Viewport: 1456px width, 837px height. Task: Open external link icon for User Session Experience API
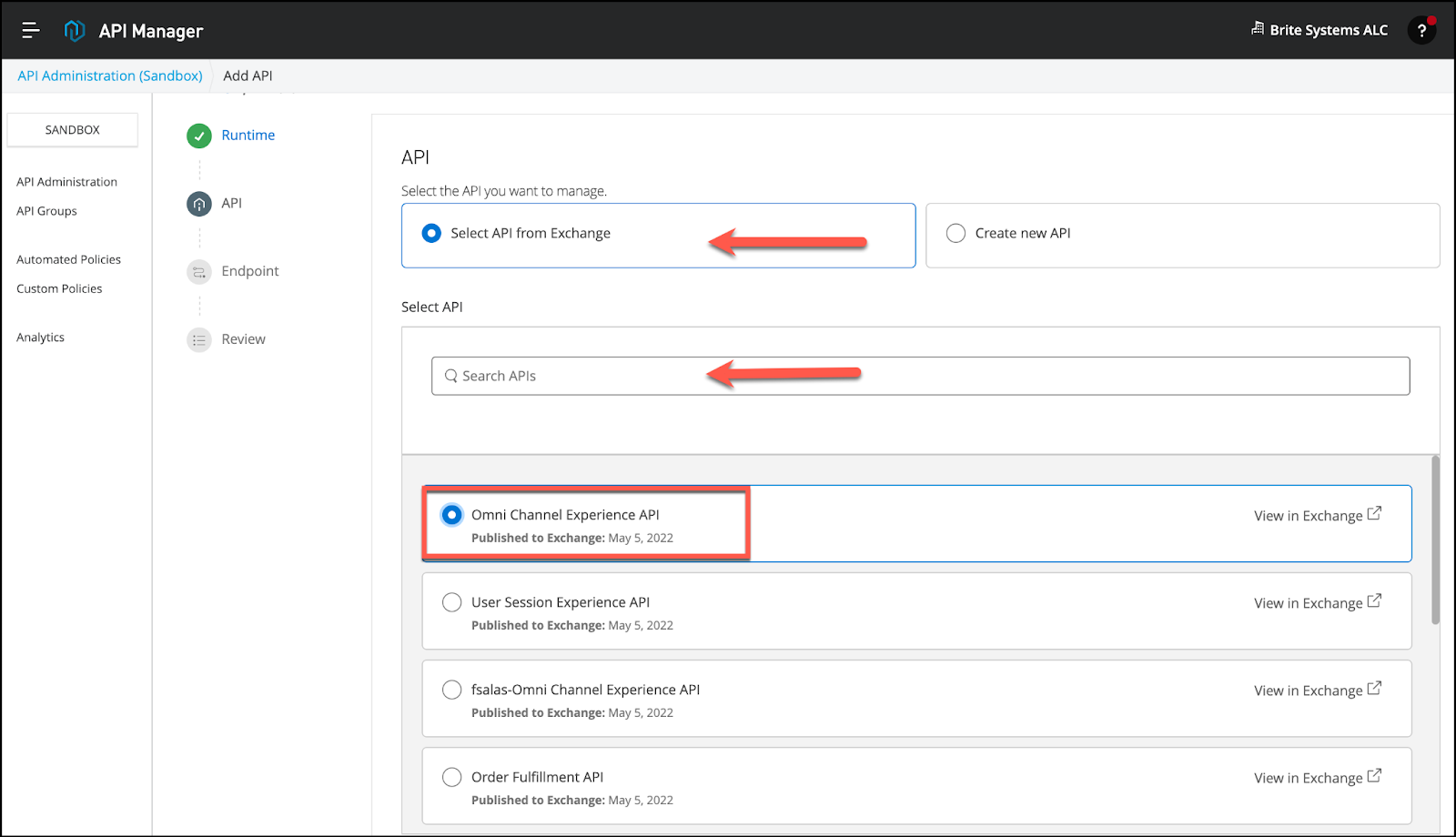coord(1374,601)
